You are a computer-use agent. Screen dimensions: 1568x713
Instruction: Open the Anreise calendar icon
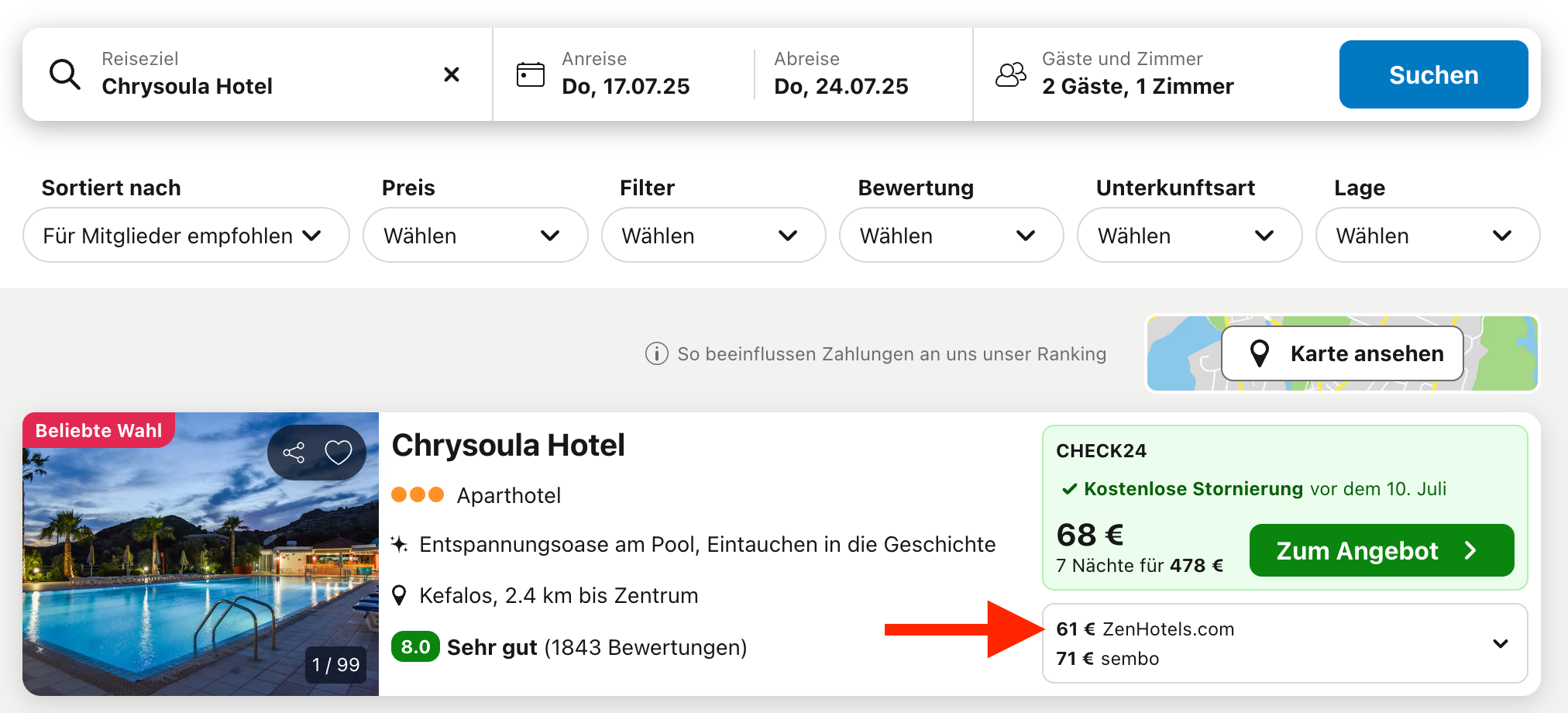pyautogui.click(x=531, y=74)
